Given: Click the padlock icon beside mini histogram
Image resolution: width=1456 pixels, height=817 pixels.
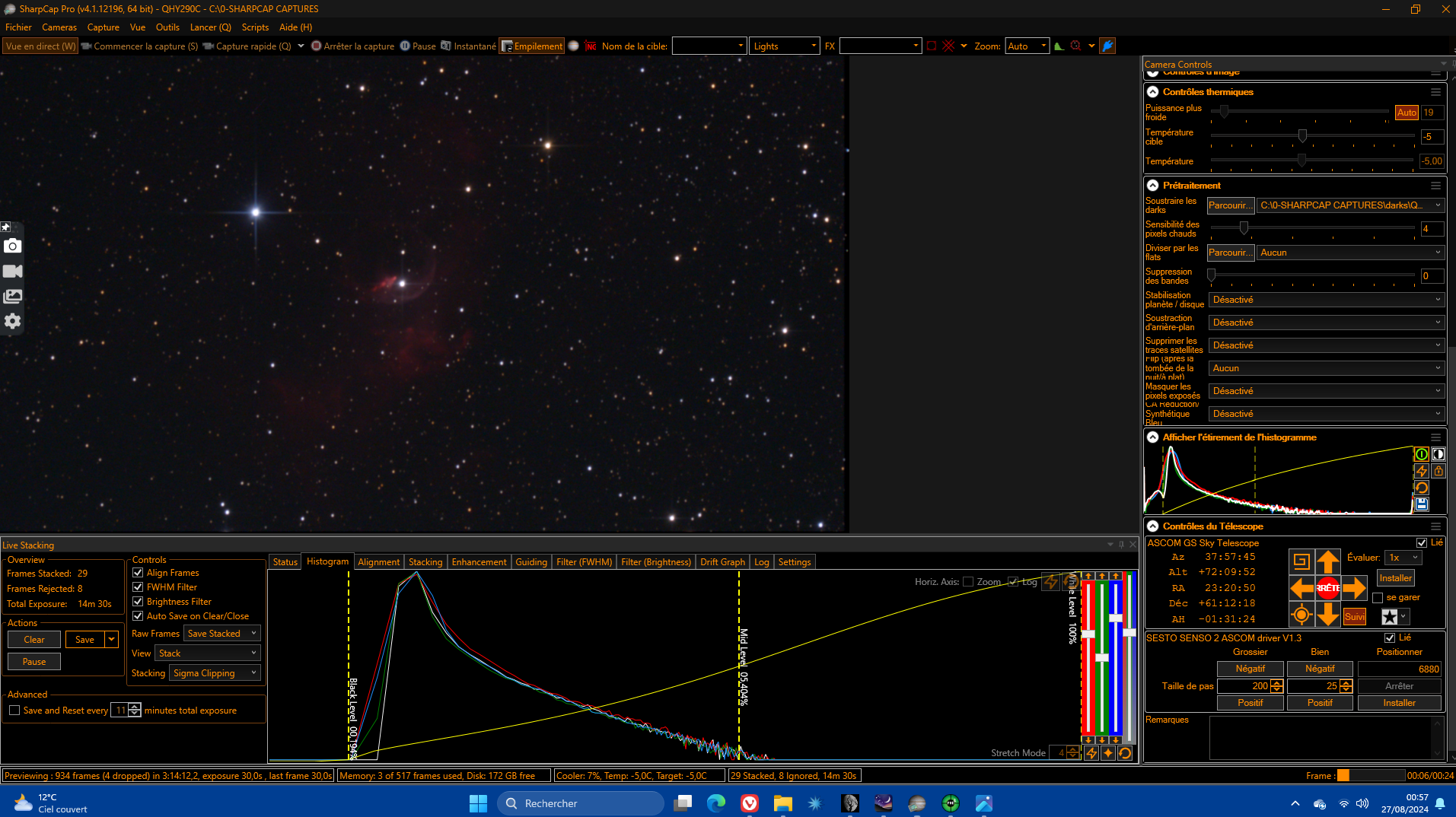Looking at the screenshot, I should coord(1438,471).
